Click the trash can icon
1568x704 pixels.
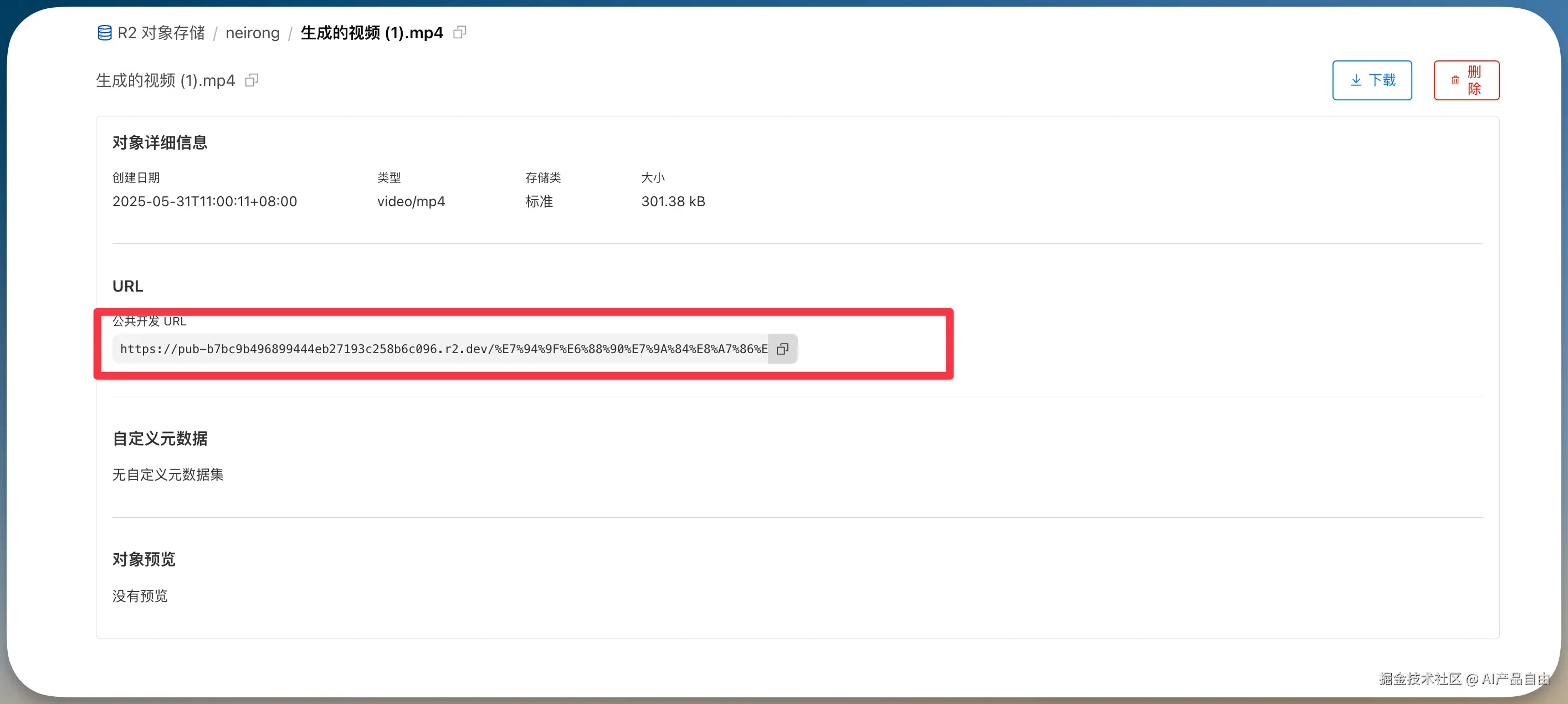[1455, 80]
